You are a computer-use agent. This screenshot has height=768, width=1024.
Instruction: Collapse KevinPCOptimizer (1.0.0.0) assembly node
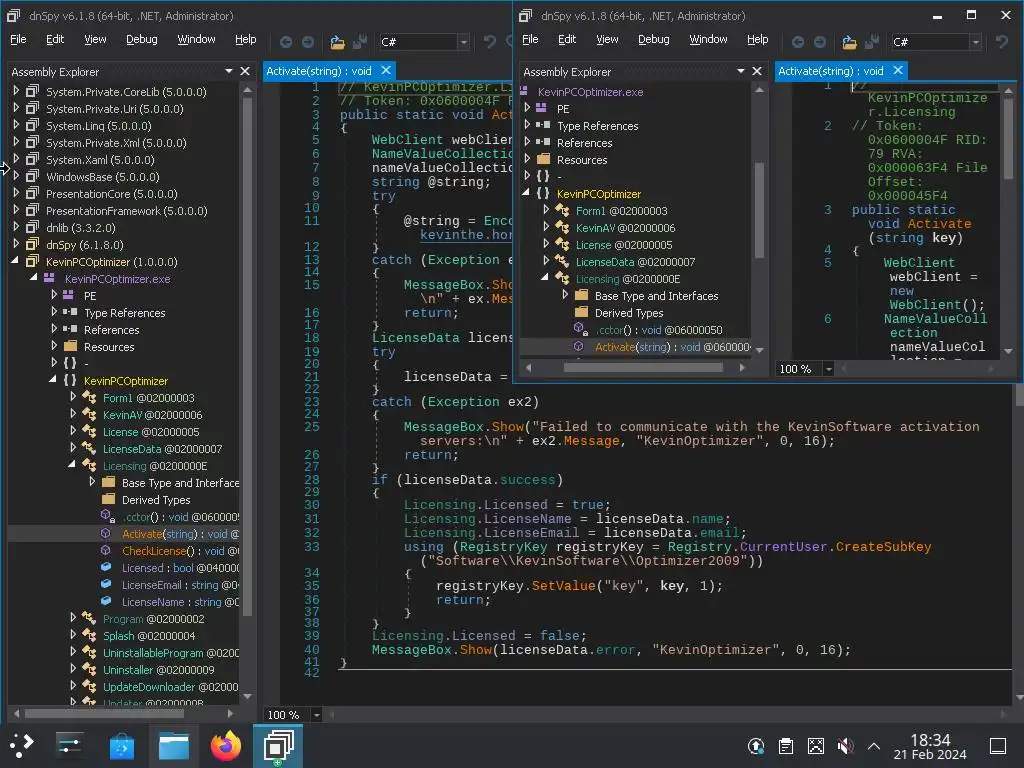(15, 261)
